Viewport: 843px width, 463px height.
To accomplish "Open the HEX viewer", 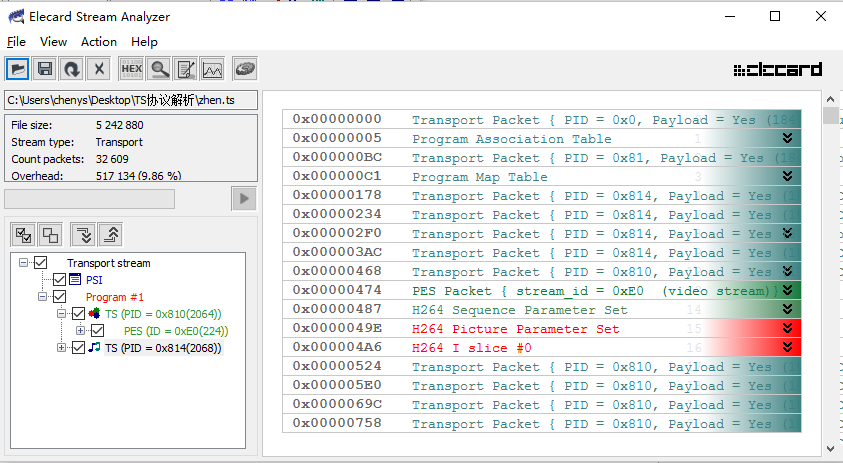I will (x=132, y=69).
